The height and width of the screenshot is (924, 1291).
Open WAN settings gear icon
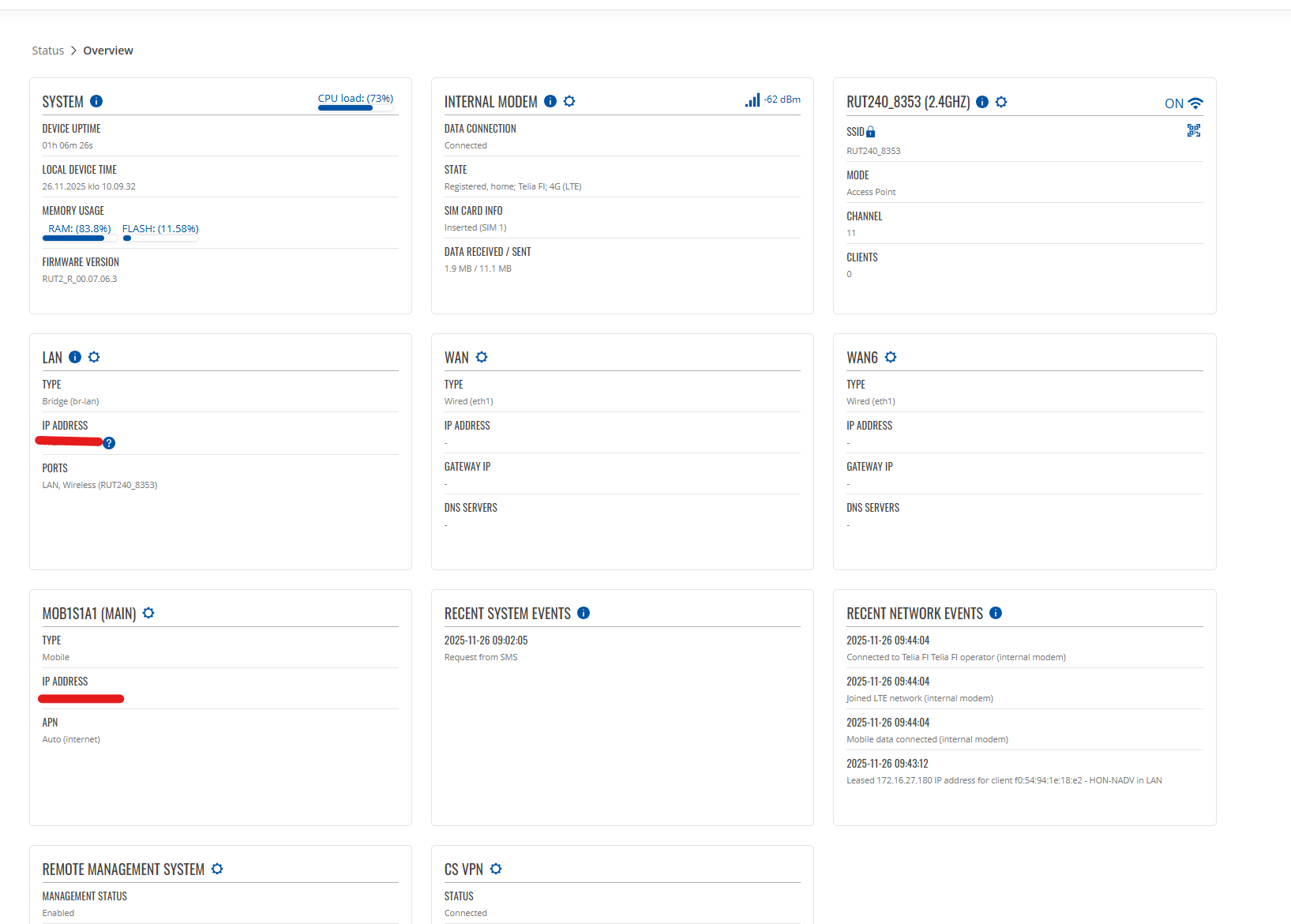pos(482,357)
